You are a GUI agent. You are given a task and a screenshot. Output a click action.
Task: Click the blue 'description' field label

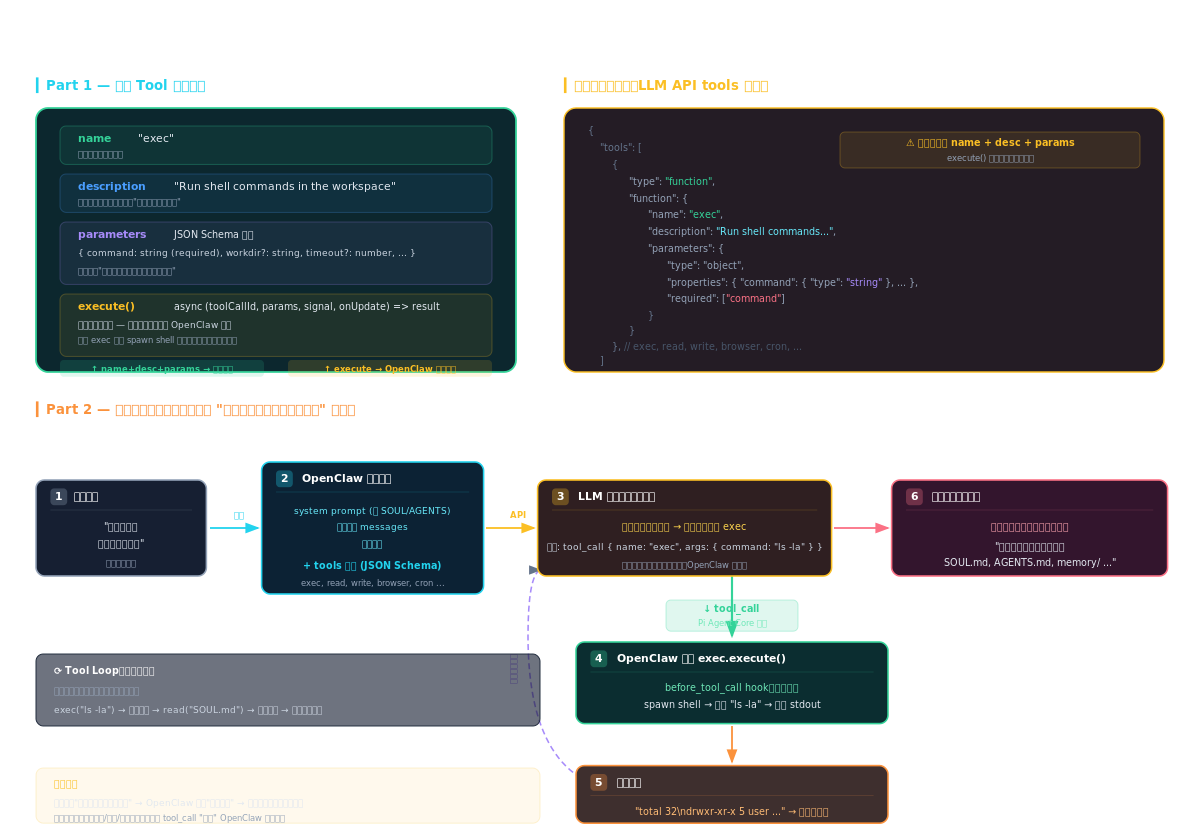click(111, 187)
